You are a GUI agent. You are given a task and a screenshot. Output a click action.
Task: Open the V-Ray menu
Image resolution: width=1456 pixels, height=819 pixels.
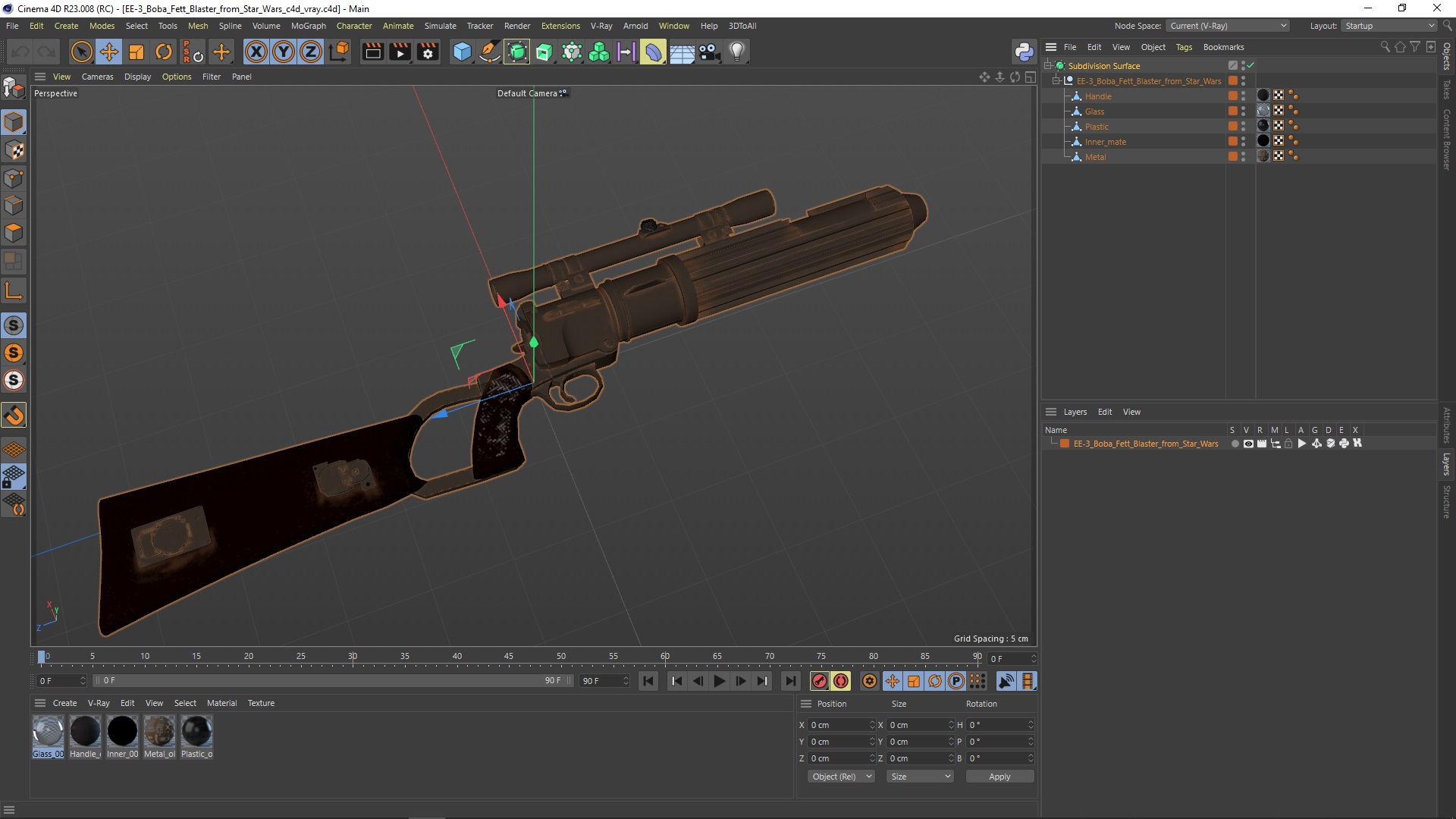pos(601,26)
